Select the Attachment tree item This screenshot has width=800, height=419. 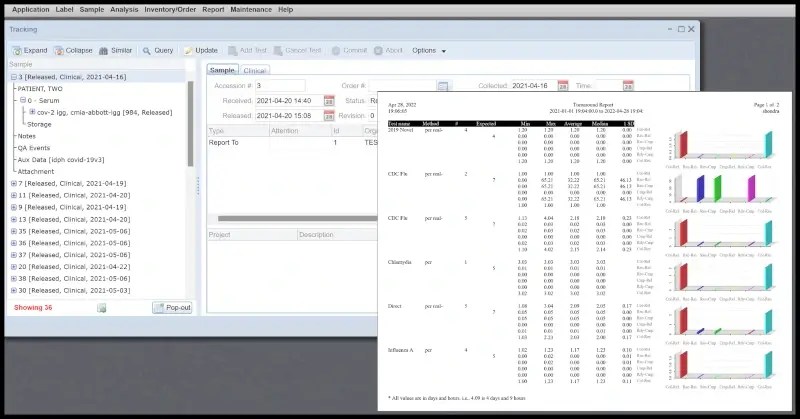click(36, 172)
